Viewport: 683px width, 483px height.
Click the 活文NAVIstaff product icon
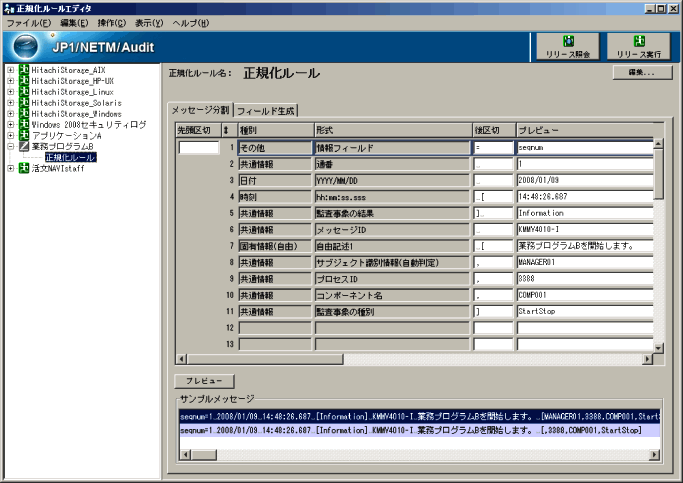23,169
